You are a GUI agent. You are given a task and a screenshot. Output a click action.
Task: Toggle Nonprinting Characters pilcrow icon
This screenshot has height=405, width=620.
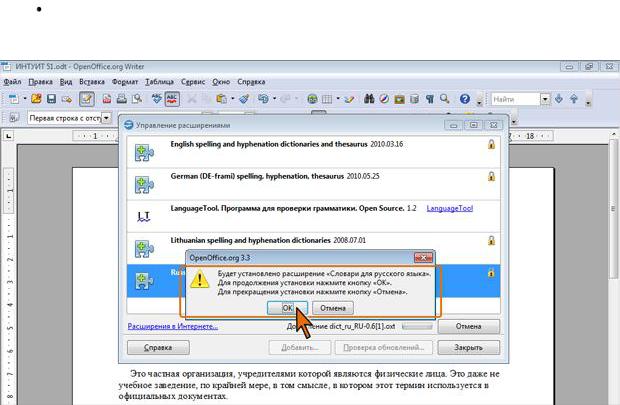pyautogui.click(x=430, y=99)
